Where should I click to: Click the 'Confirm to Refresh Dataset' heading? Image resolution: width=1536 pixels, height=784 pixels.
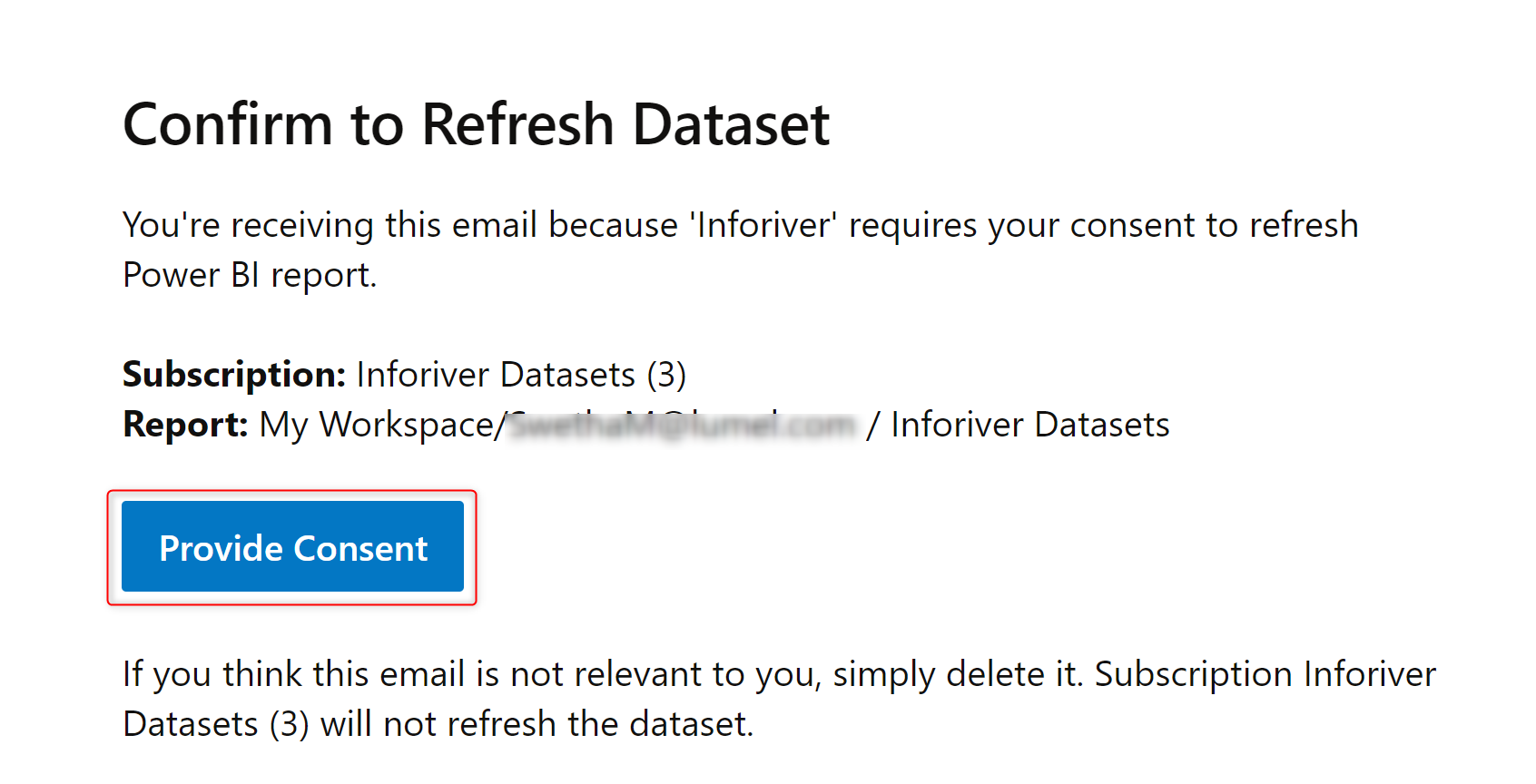[x=476, y=124]
